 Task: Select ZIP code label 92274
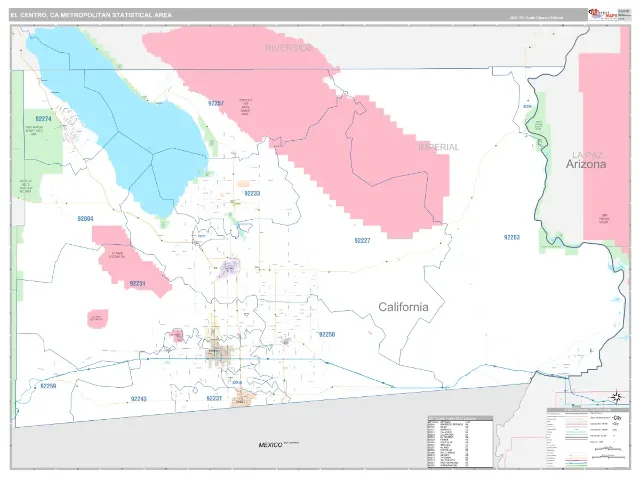[43, 119]
